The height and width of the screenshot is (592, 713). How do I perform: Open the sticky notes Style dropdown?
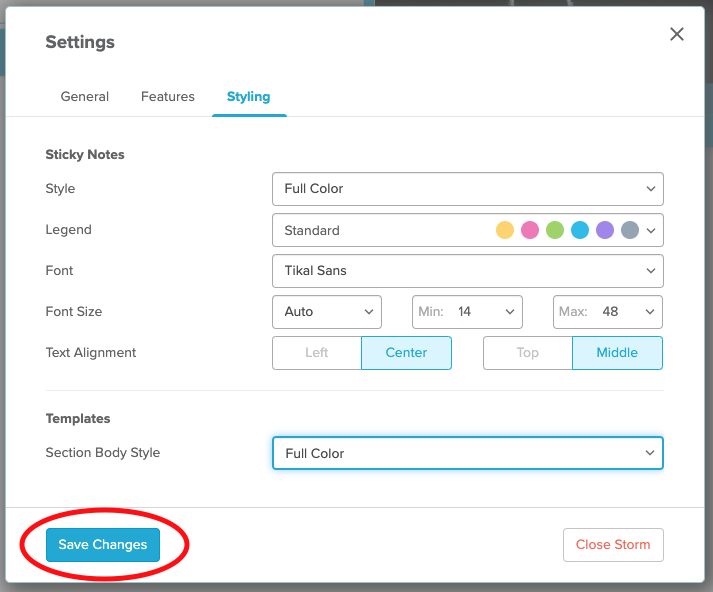pyautogui.click(x=467, y=189)
